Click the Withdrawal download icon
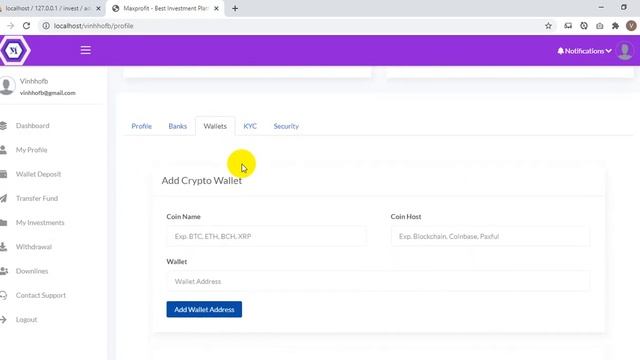 (x=4, y=247)
